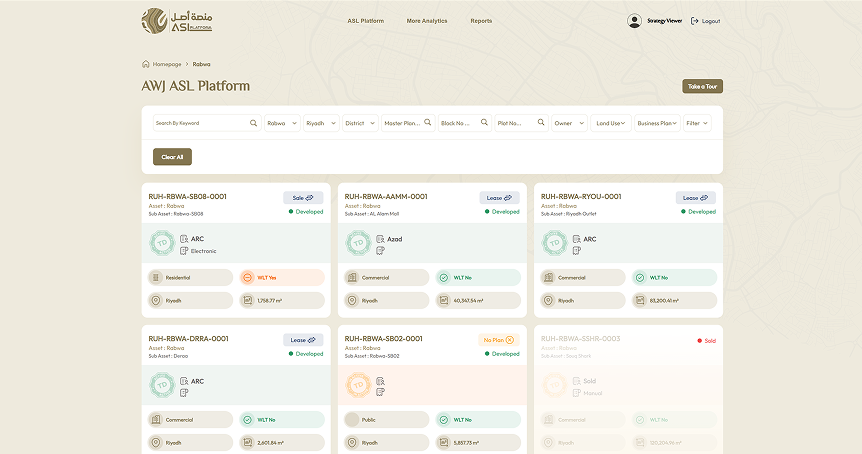Click Lease badge on RUH-RBWA-RYOU-0001

tap(695, 198)
